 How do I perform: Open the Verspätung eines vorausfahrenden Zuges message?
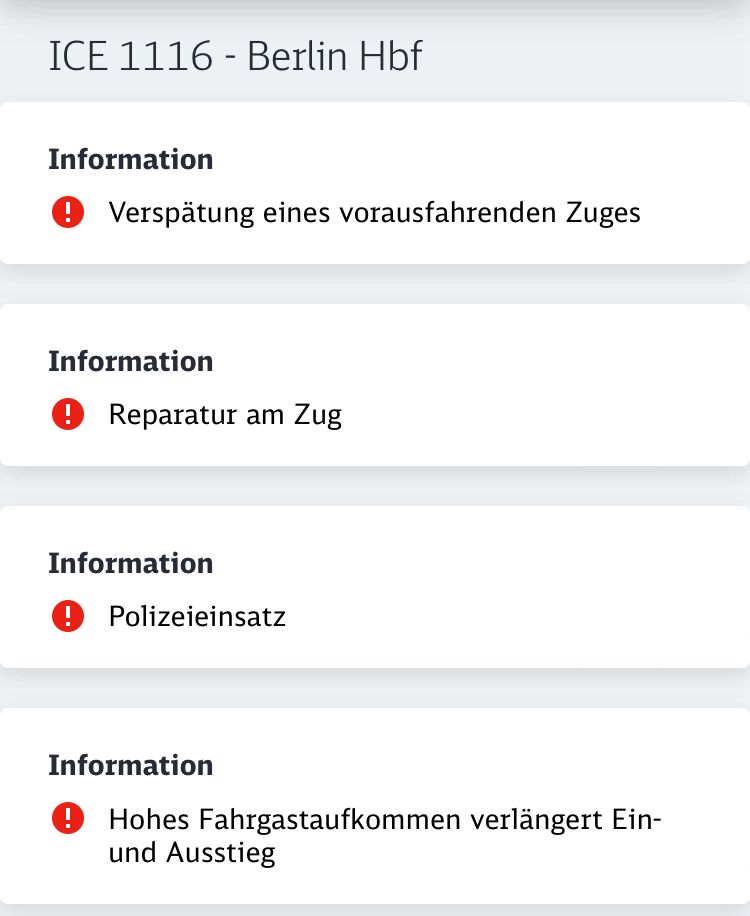tap(374, 213)
